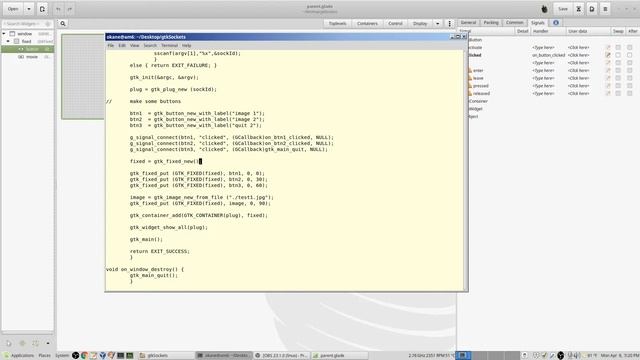
Task: Open the Control widget palette
Action: point(395,24)
